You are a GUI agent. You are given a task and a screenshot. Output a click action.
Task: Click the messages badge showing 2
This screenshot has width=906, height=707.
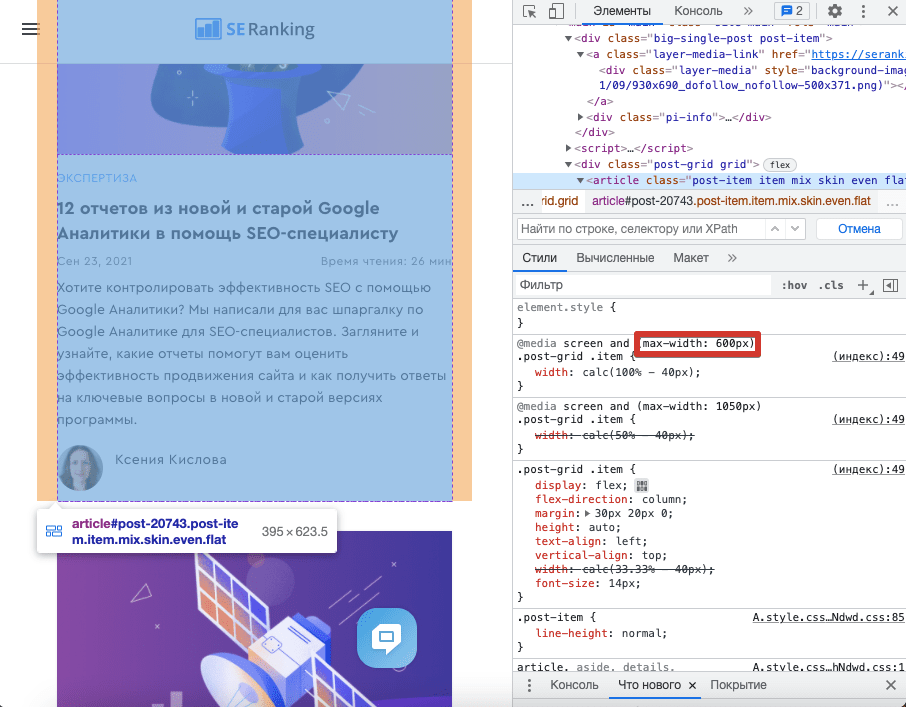pyautogui.click(x=792, y=11)
